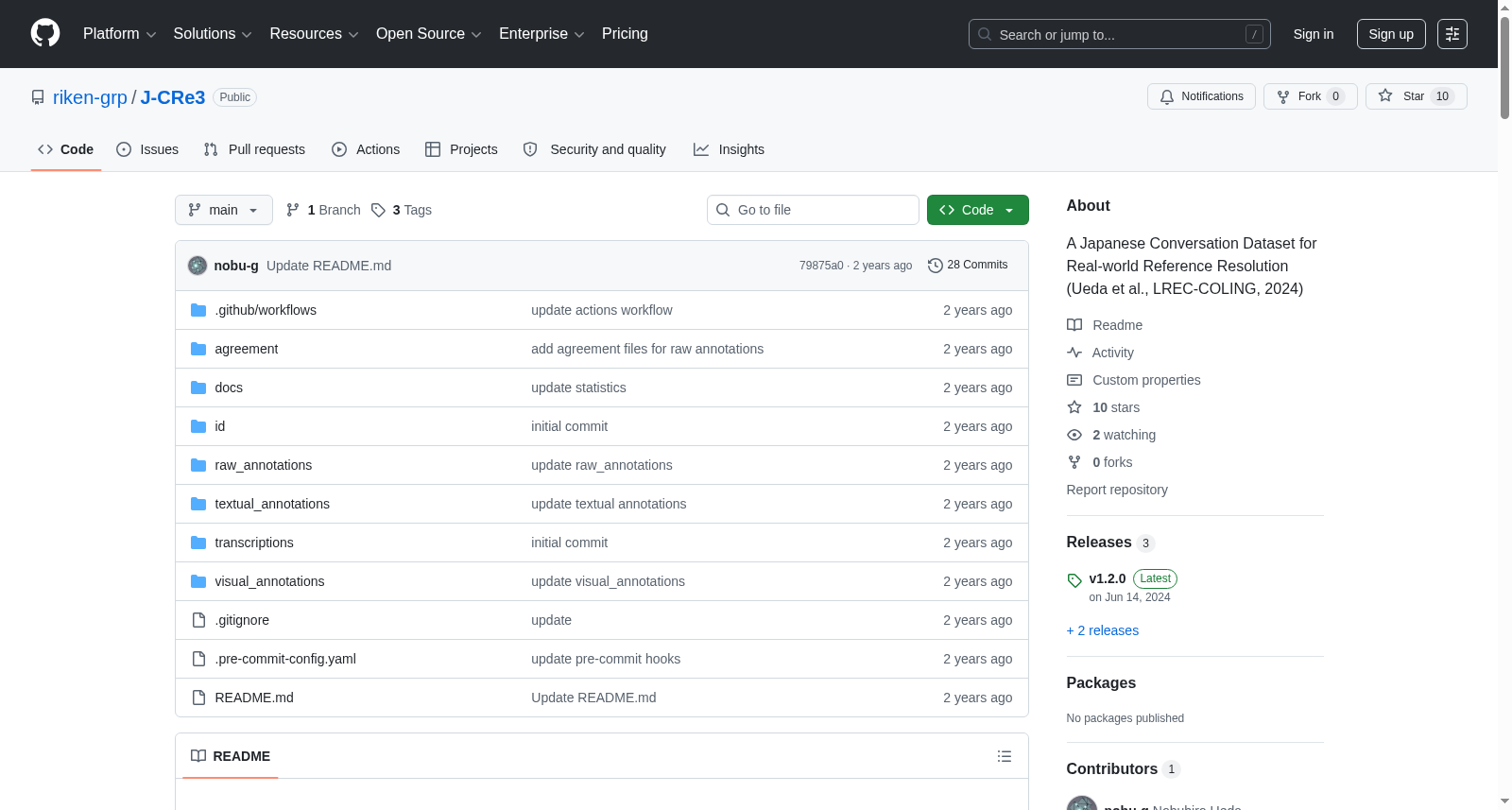
Task: Open the textual_annotations folder
Action: click(x=272, y=504)
